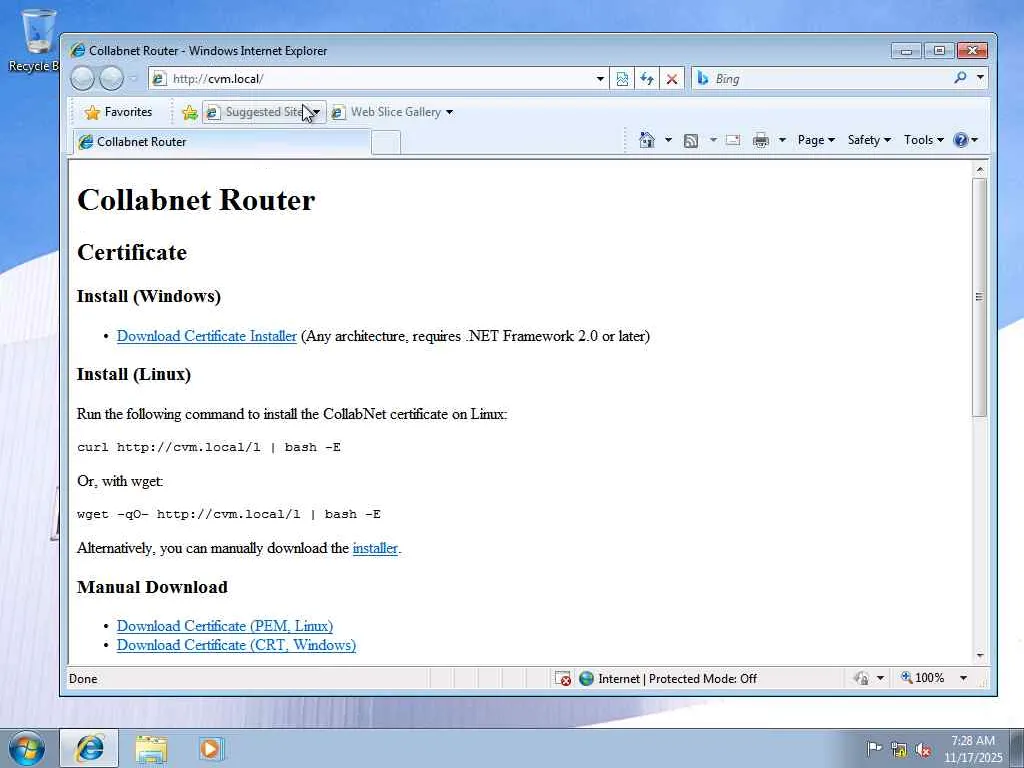Image resolution: width=1024 pixels, height=768 pixels.
Task: Click the muted volume tray icon
Action: pos(923,750)
